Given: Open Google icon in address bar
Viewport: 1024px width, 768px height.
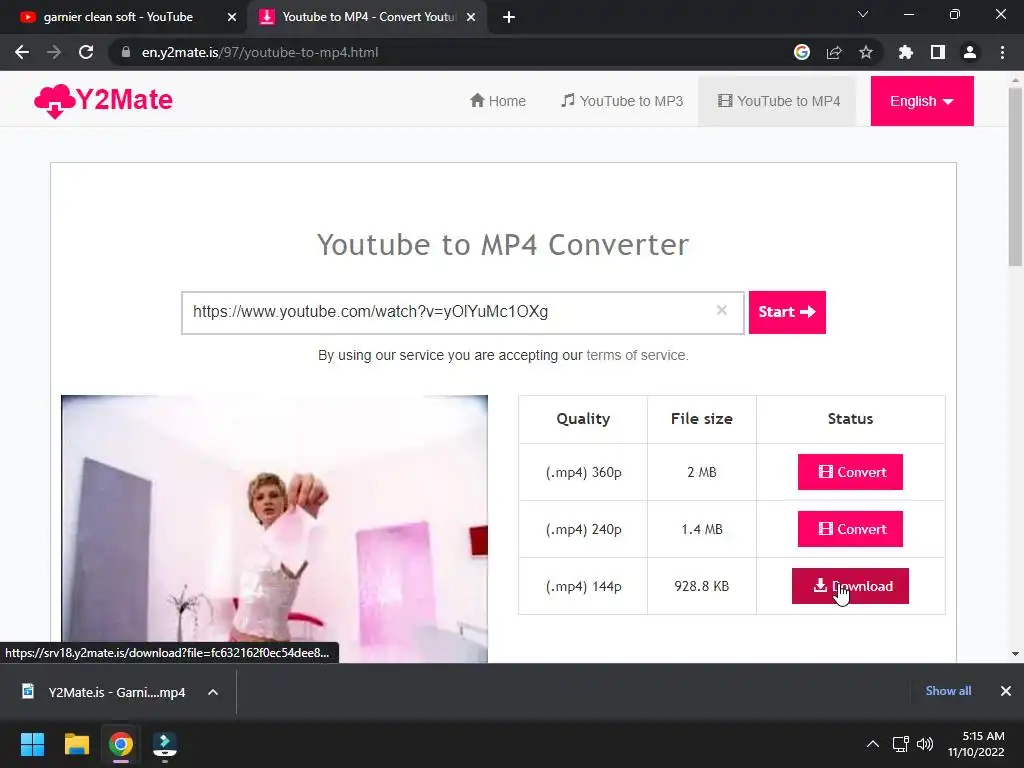Looking at the screenshot, I should [802, 52].
